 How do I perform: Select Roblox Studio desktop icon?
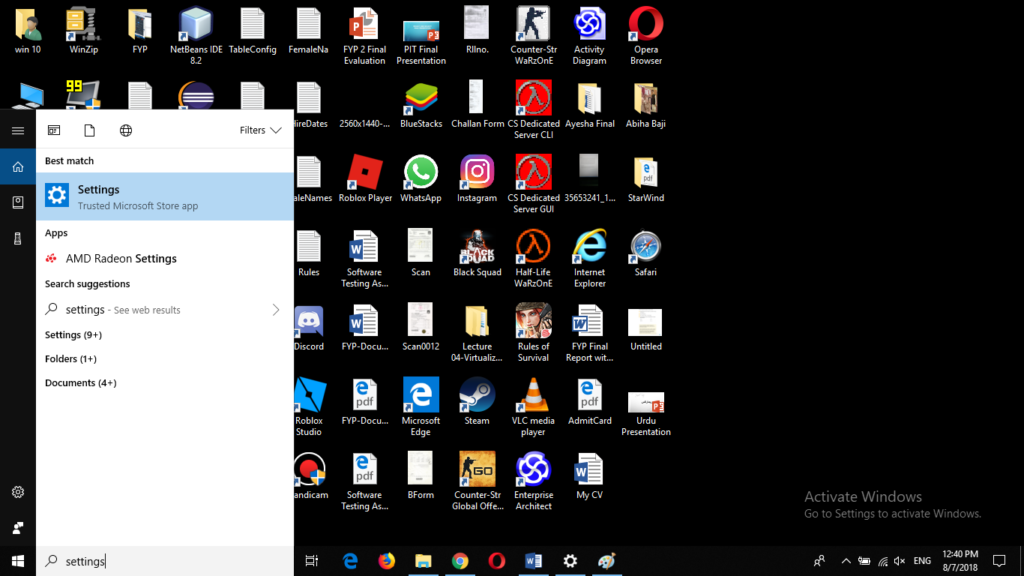(x=309, y=407)
